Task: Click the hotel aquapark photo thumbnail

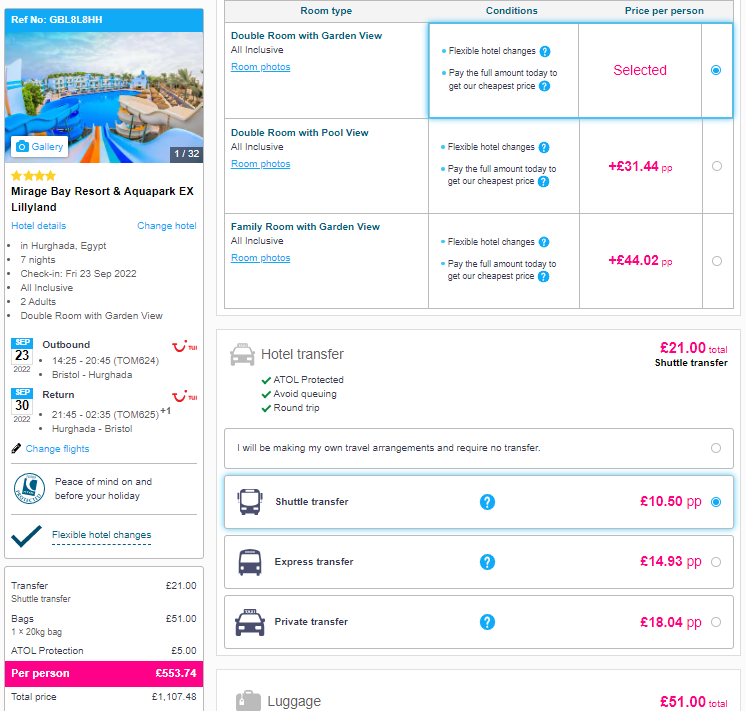Action: [x=104, y=97]
